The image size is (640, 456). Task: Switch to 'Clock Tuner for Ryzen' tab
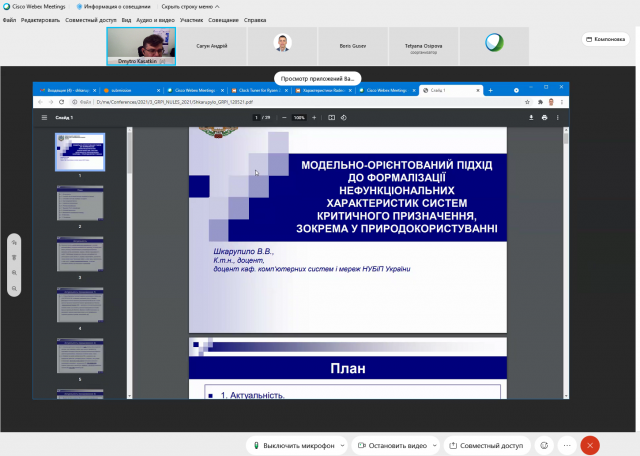pyautogui.click(x=260, y=90)
